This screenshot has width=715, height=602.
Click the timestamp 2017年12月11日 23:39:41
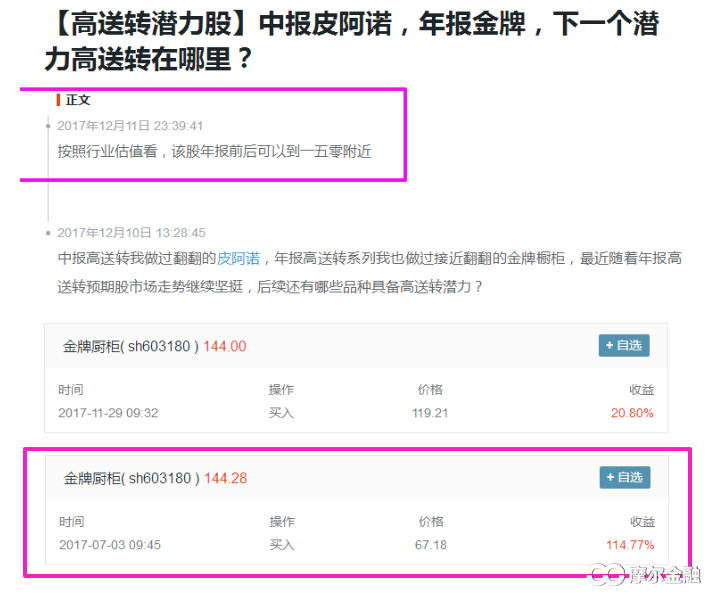pyautogui.click(x=130, y=126)
